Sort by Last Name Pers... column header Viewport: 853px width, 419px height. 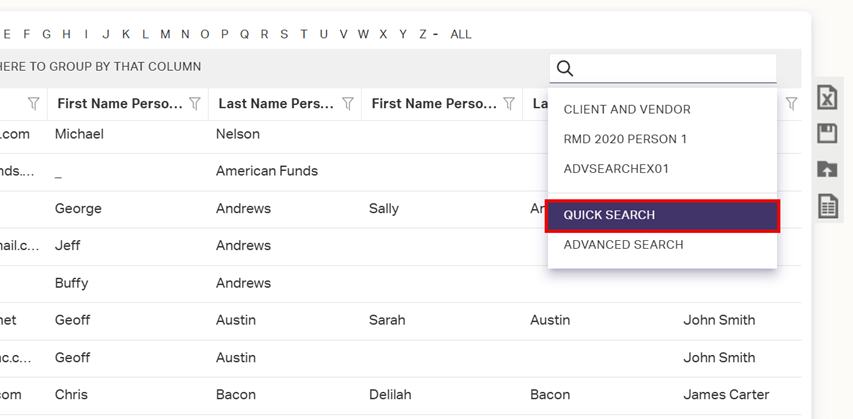pyautogui.click(x=274, y=103)
